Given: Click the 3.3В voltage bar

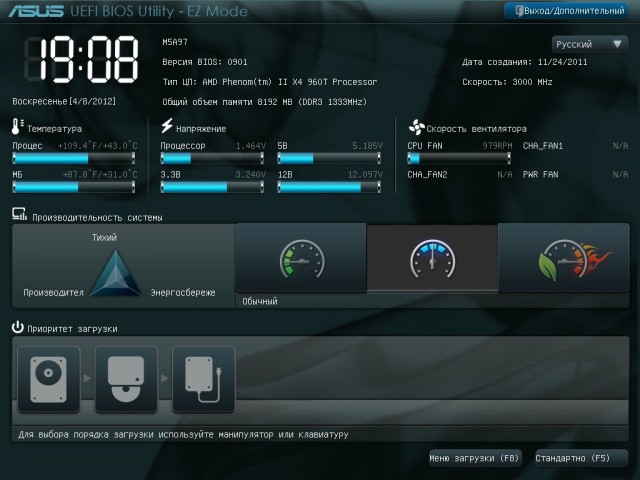Looking at the screenshot, I should pos(212,187).
